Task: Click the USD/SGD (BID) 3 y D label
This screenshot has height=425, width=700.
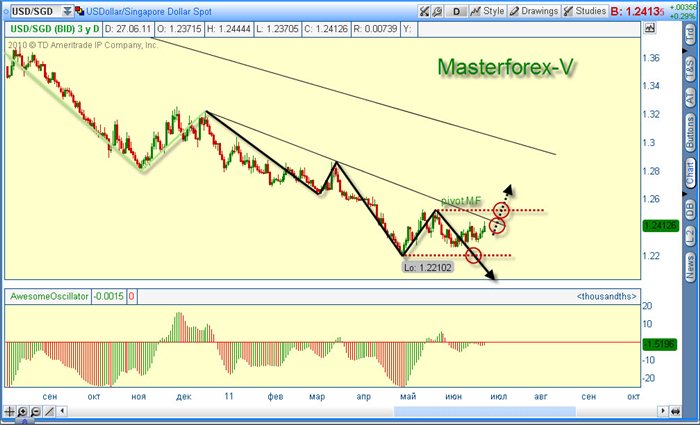Action: (x=53, y=30)
